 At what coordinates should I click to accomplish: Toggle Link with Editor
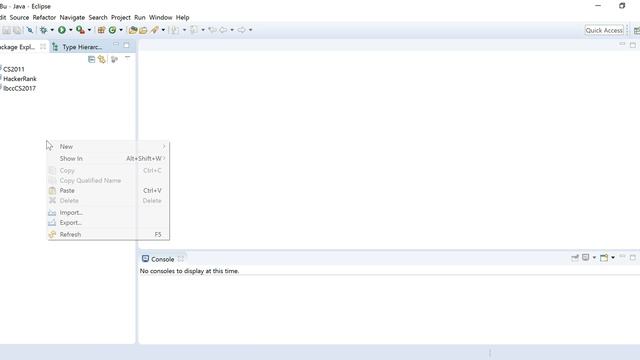pyautogui.click(x=102, y=60)
